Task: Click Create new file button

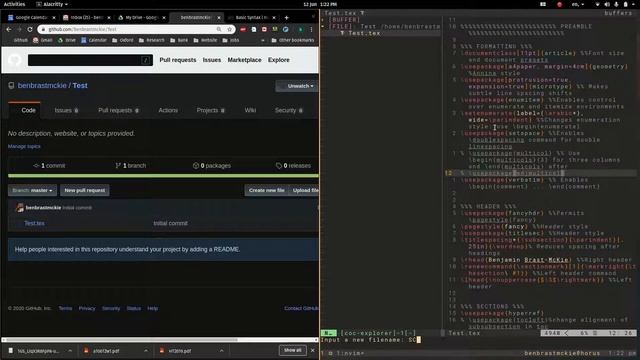Action: 267,190
